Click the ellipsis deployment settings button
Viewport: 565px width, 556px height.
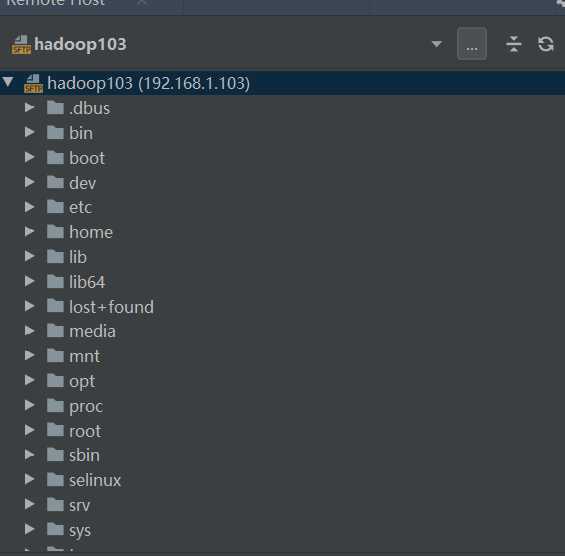point(472,44)
